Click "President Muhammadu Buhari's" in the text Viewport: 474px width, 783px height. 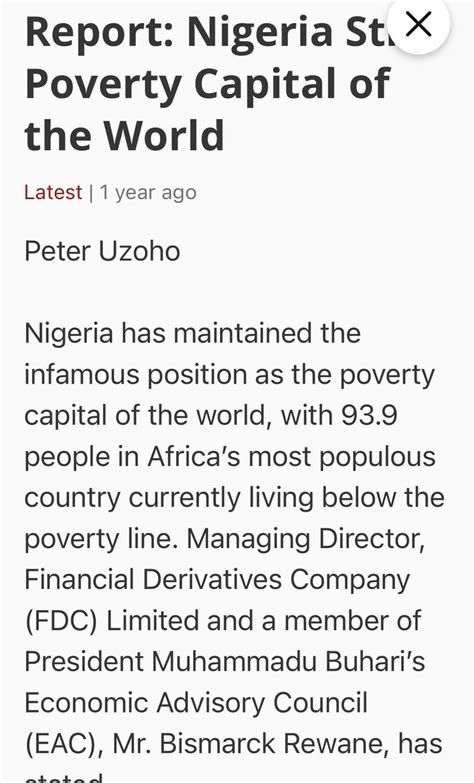pos(225,662)
